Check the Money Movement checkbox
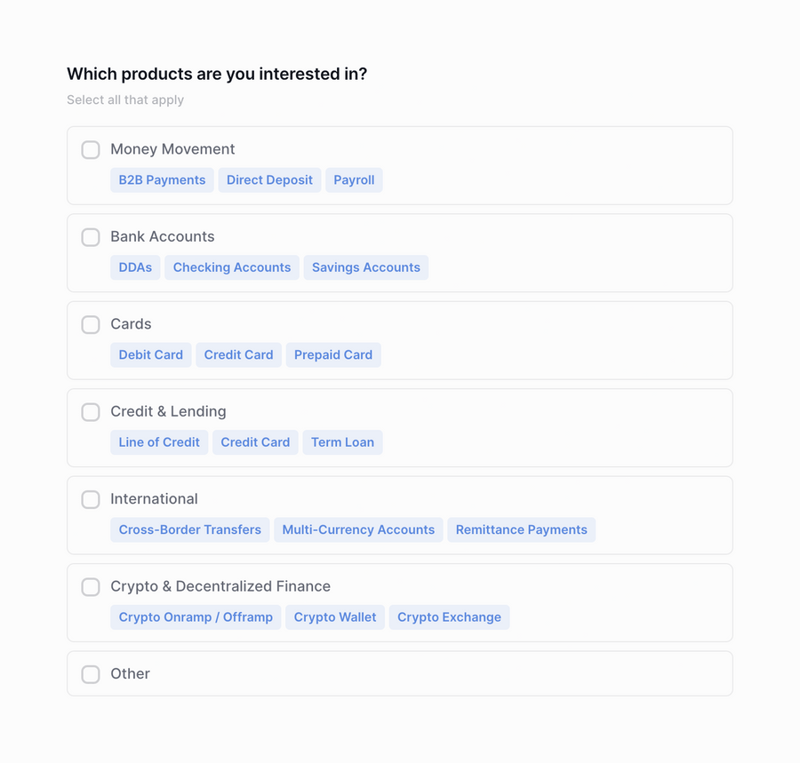Viewport: 800px width, 763px height. [x=90, y=149]
